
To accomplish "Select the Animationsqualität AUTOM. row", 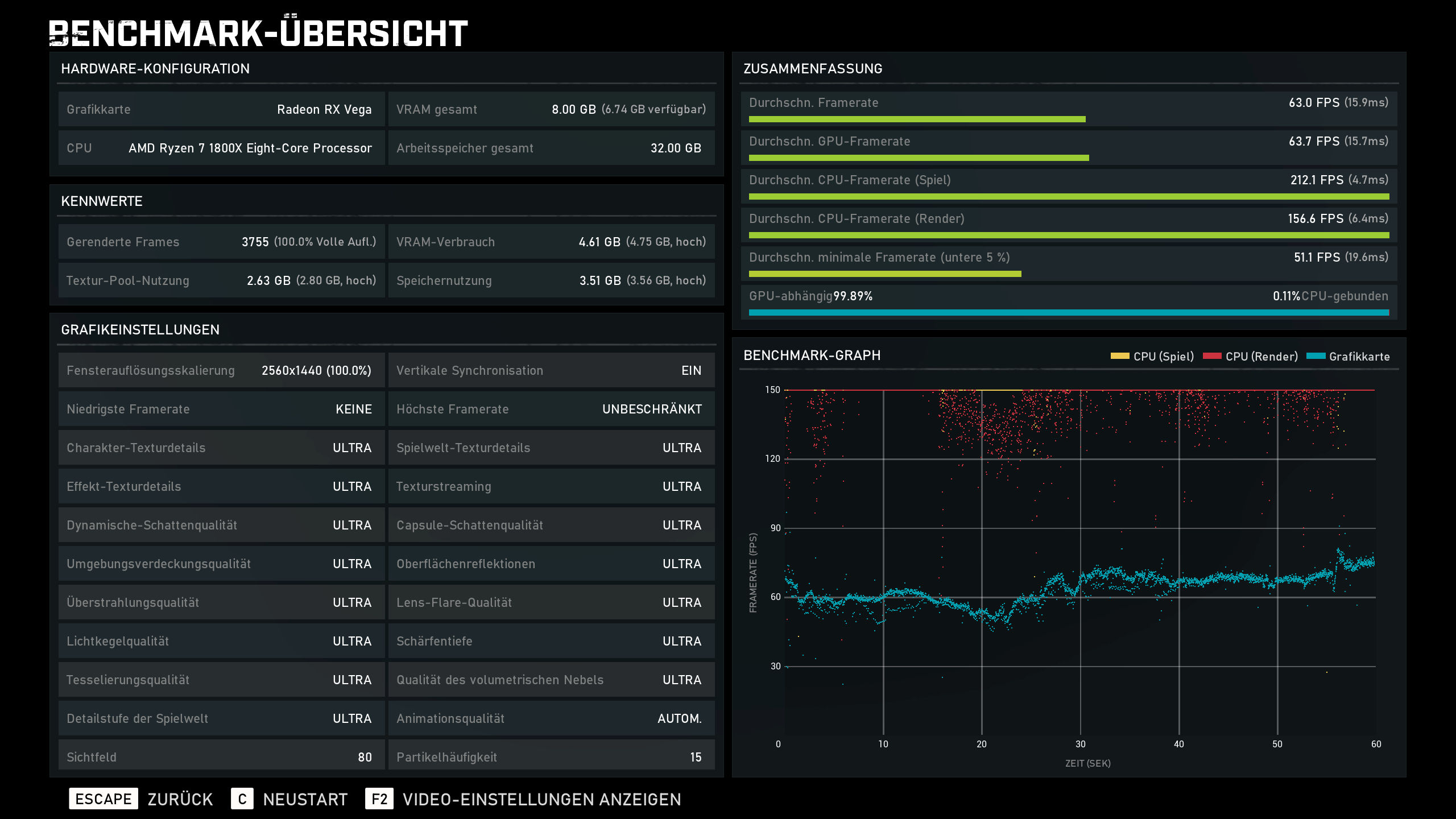I will [x=551, y=718].
